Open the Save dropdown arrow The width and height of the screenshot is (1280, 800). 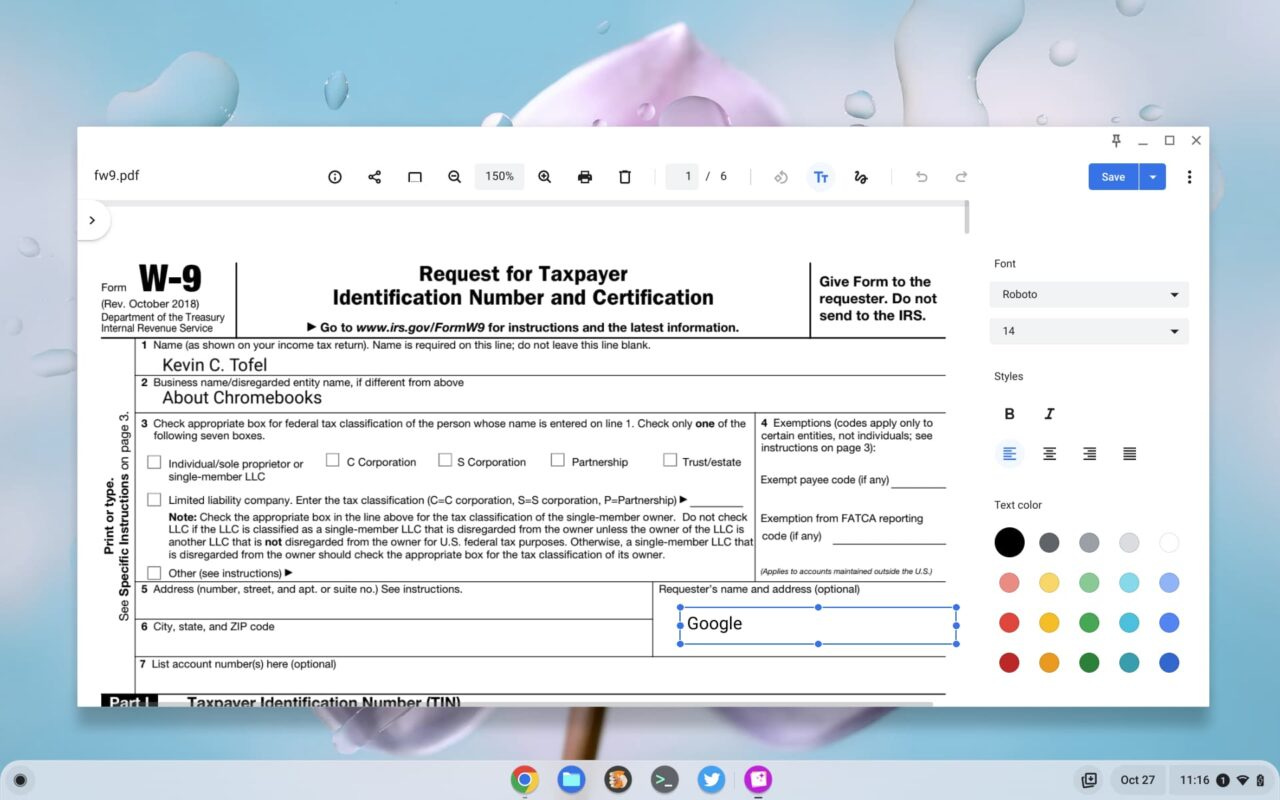point(1153,177)
